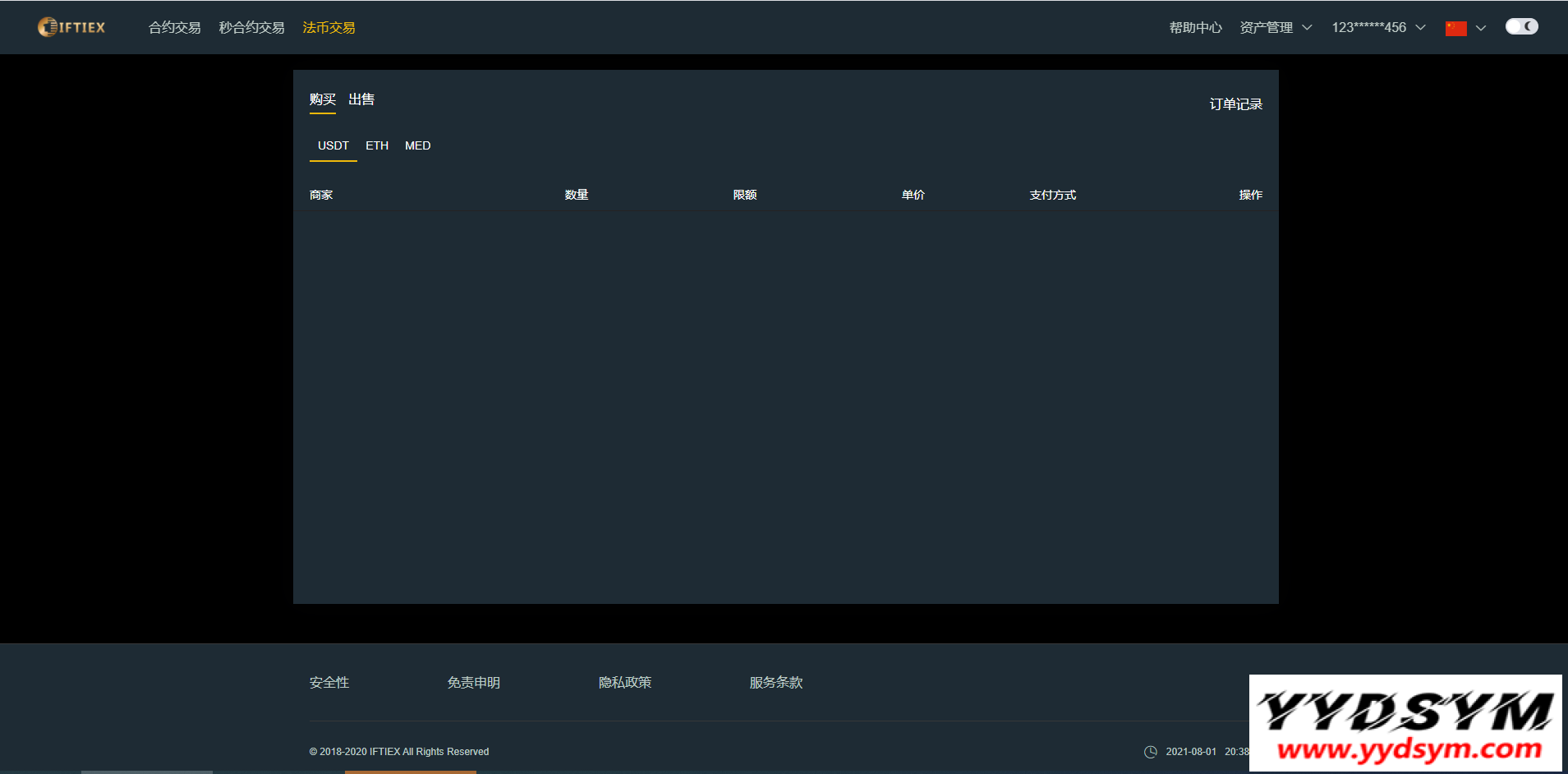The image size is (1568, 774).
Task: Open the 123******456 account dropdown
Action: tap(1377, 28)
